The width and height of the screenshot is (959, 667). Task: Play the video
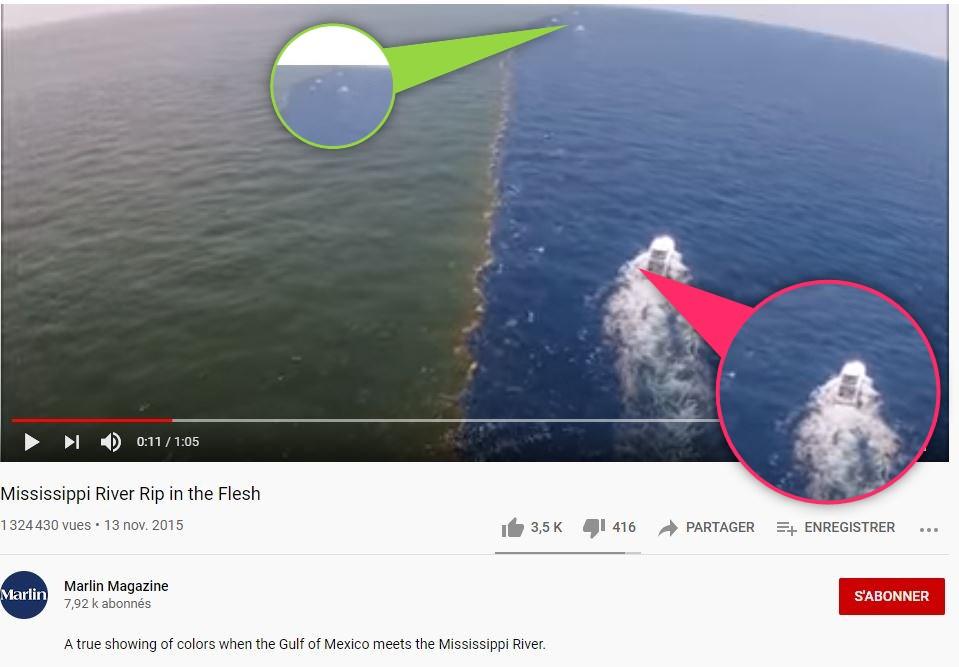pos(32,441)
